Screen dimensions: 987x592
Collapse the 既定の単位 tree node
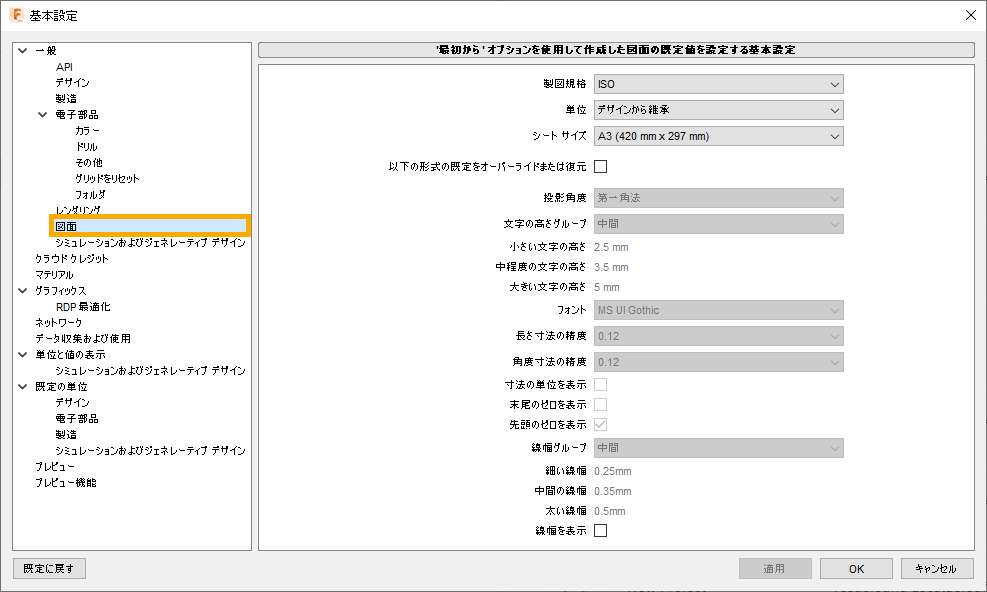21,386
